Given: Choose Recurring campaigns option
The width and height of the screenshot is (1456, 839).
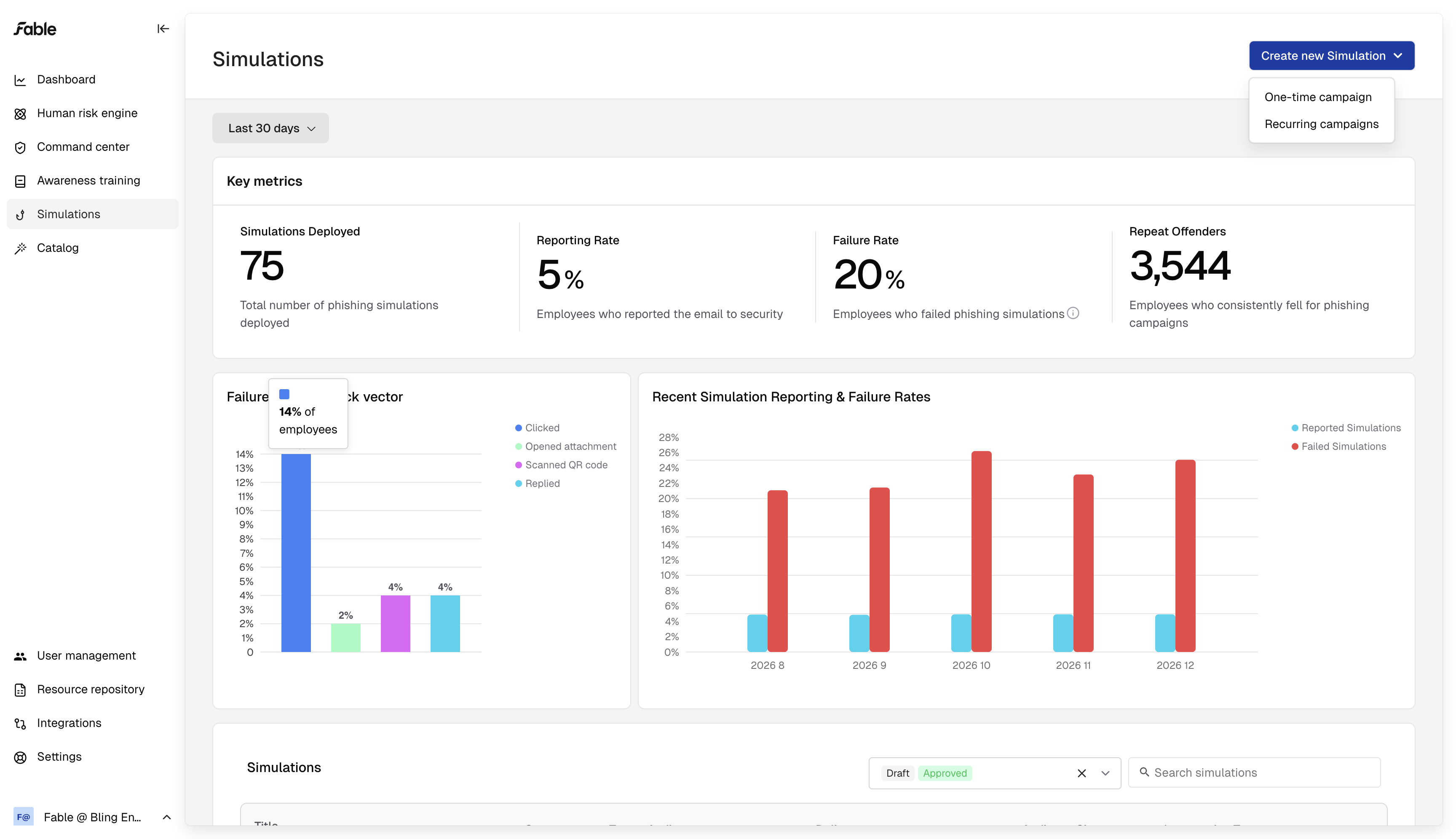Looking at the screenshot, I should (x=1321, y=125).
